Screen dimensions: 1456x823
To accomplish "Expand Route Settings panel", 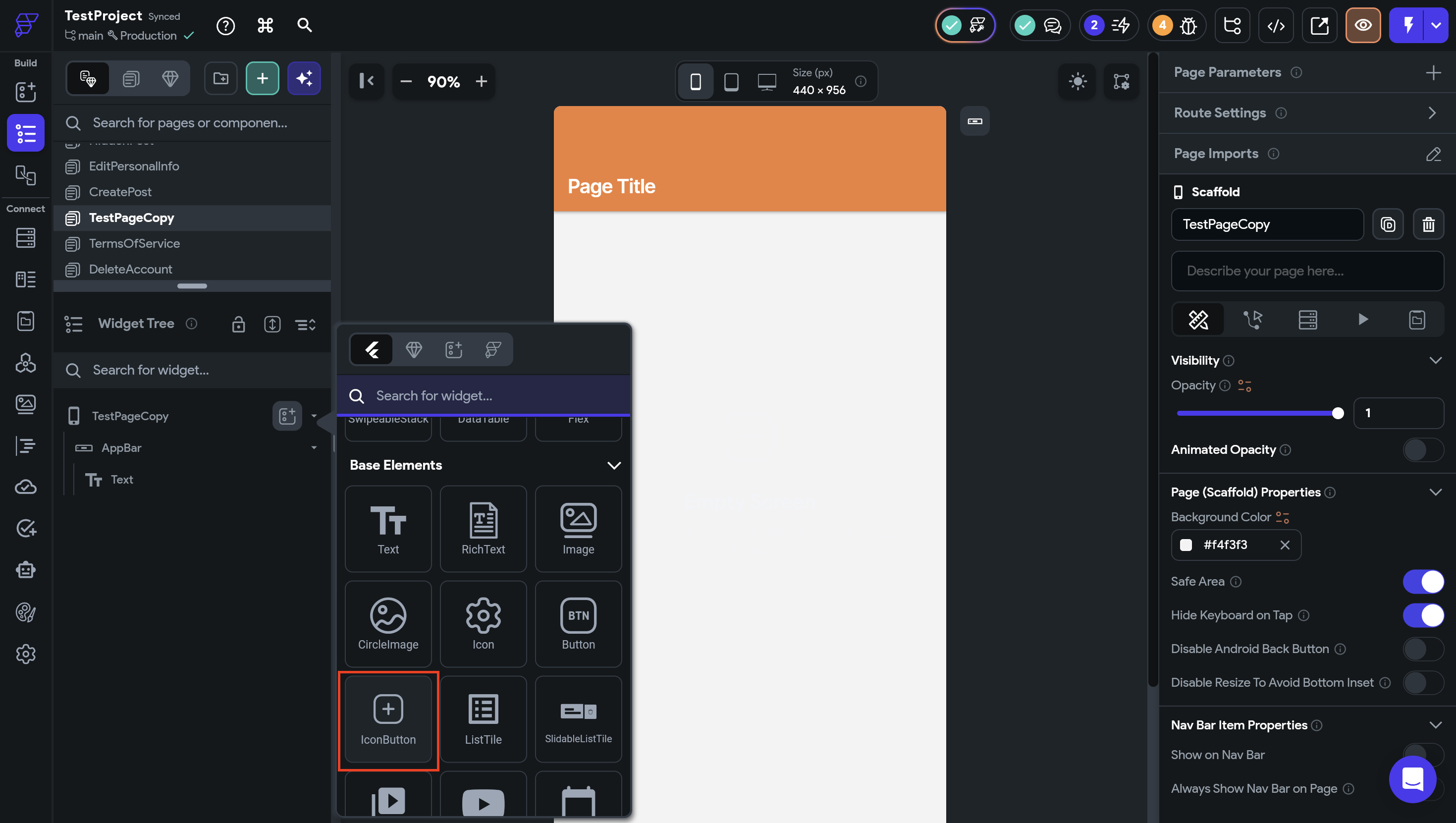I will click(x=1432, y=113).
